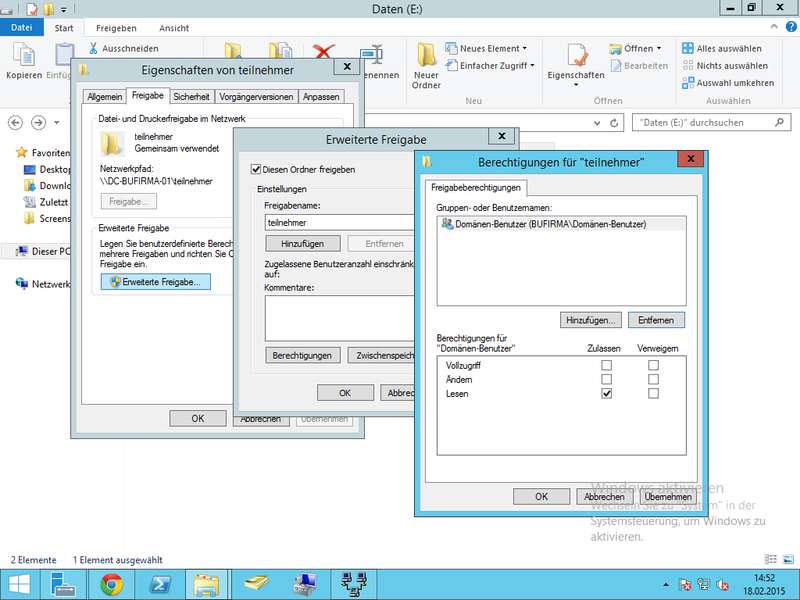Click the Ausschneiden scissors icon
Viewport: 800px width, 600px height.
[94, 48]
